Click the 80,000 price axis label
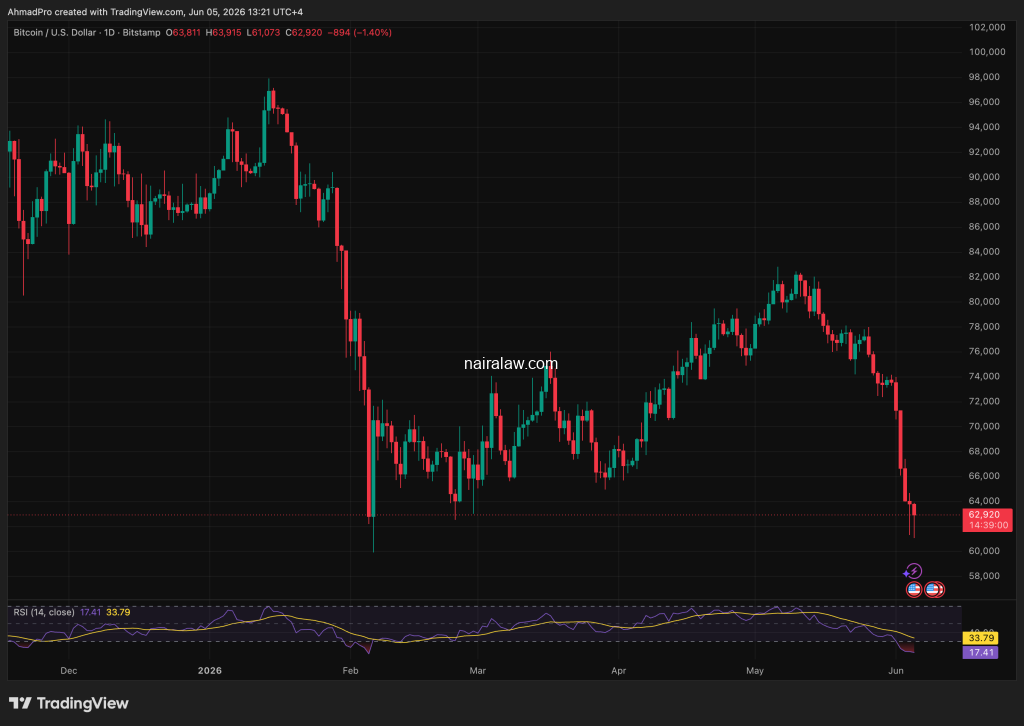This screenshot has width=1024, height=726. [984, 302]
